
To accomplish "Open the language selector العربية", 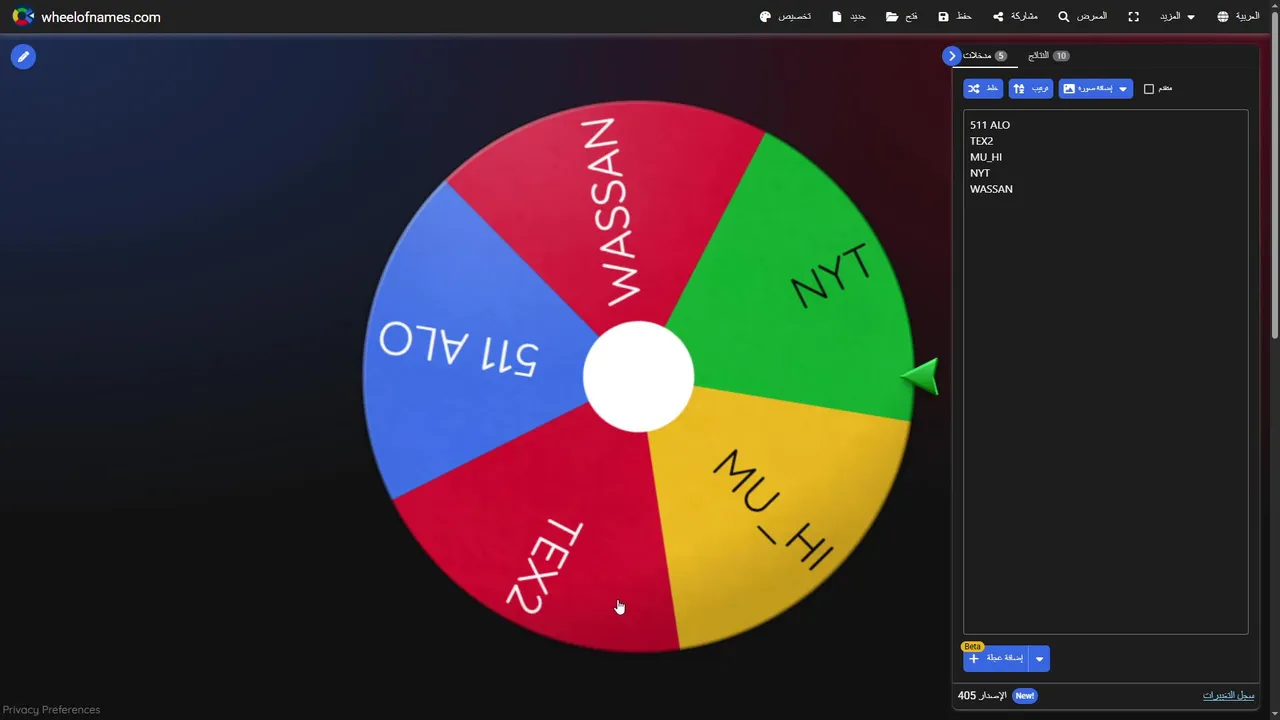I will click(x=1238, y=17).
